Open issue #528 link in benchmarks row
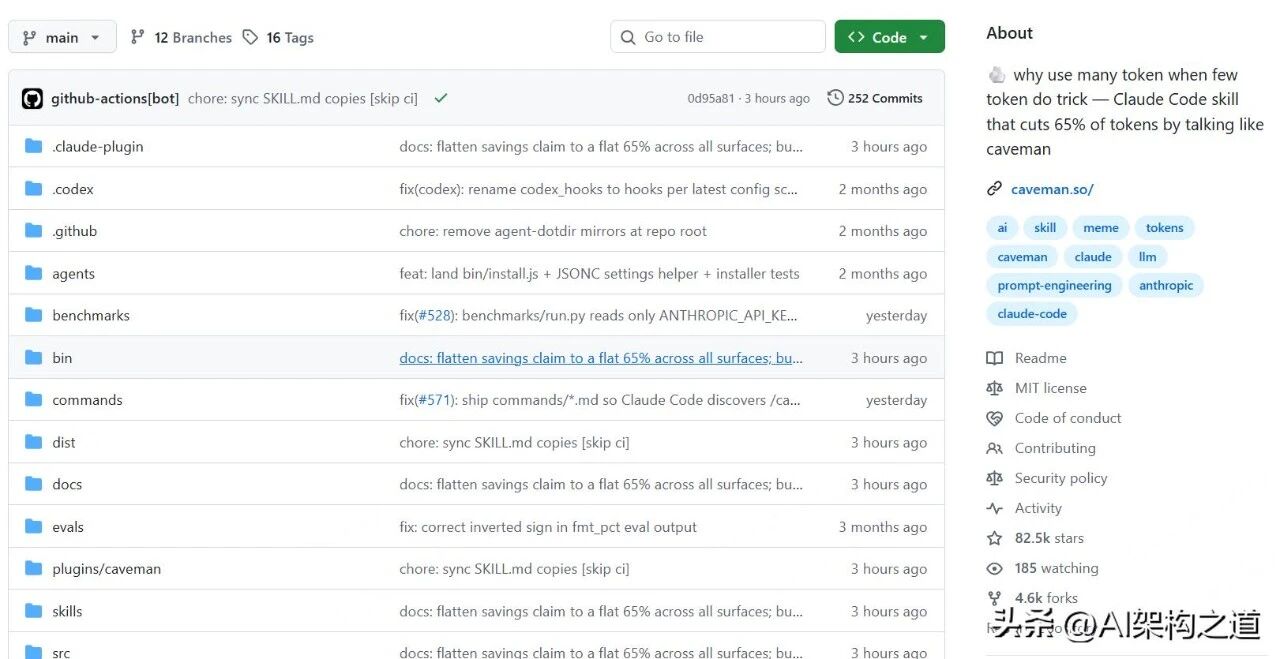Image resolution: width=1280 pixels, height=659 pixels. [x=434, y=315]
